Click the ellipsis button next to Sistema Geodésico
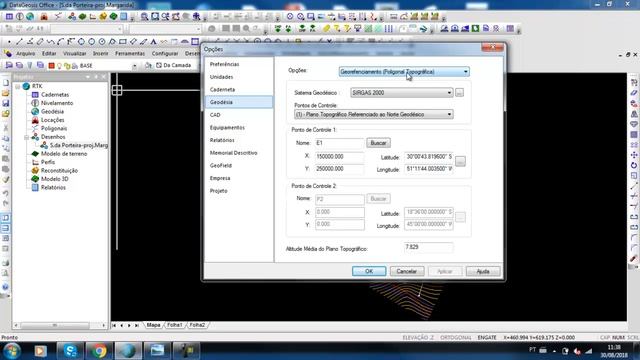This screenshot has height=360, width=640. point(460,93)
